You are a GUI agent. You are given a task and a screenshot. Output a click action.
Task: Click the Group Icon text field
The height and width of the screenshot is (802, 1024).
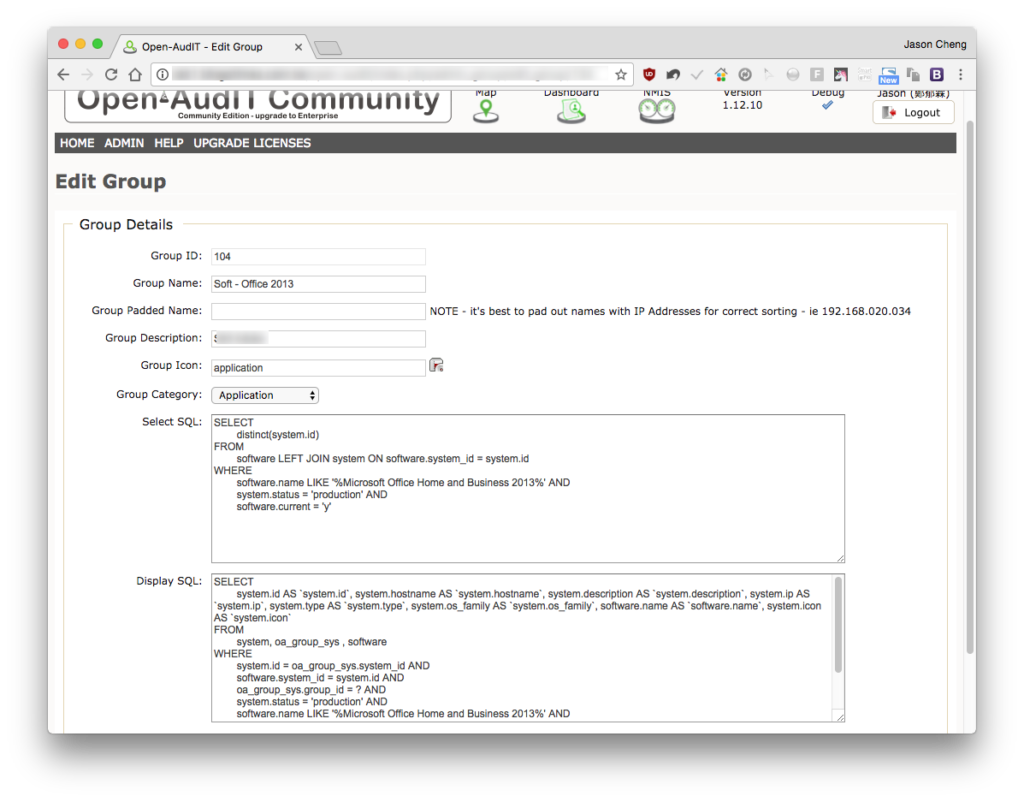318,368
